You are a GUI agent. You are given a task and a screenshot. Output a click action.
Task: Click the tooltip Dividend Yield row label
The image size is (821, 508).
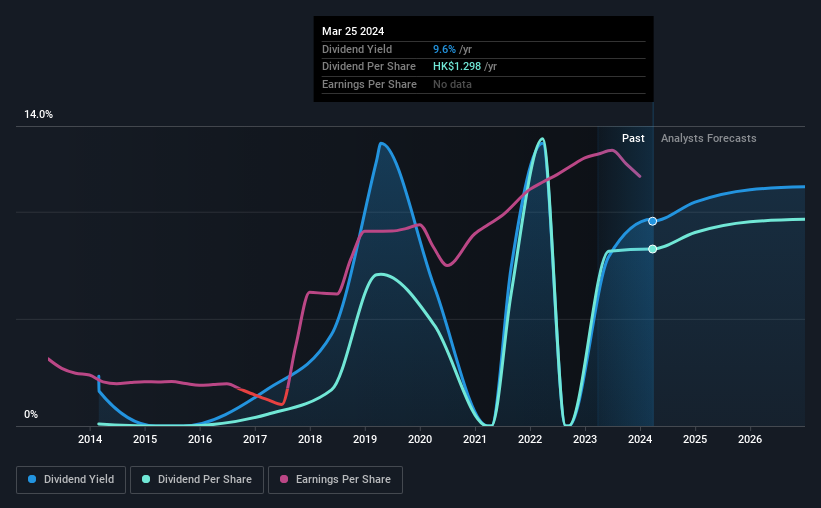(x=357, y=49)
